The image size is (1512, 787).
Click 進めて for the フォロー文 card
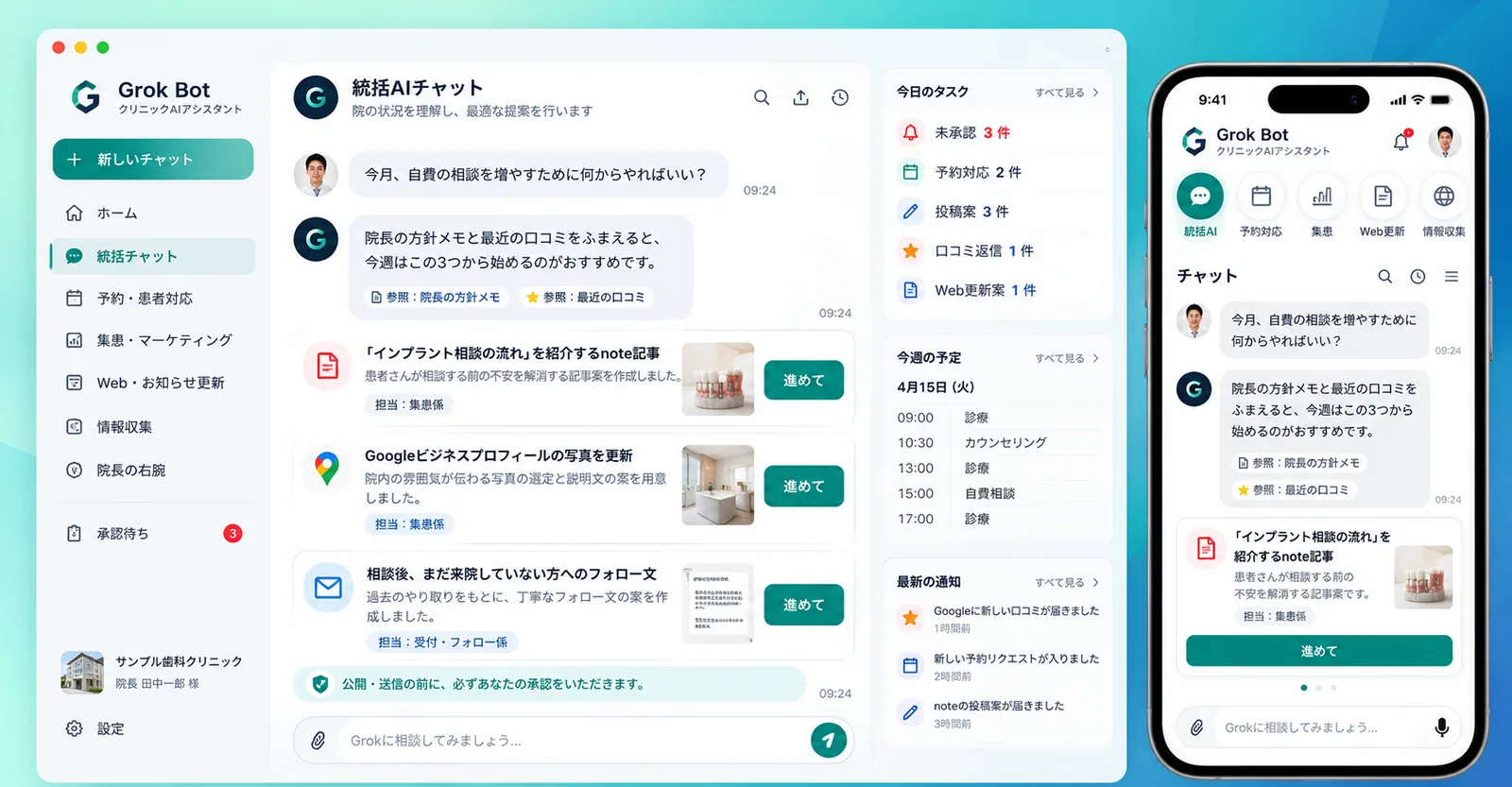point(803,605)
